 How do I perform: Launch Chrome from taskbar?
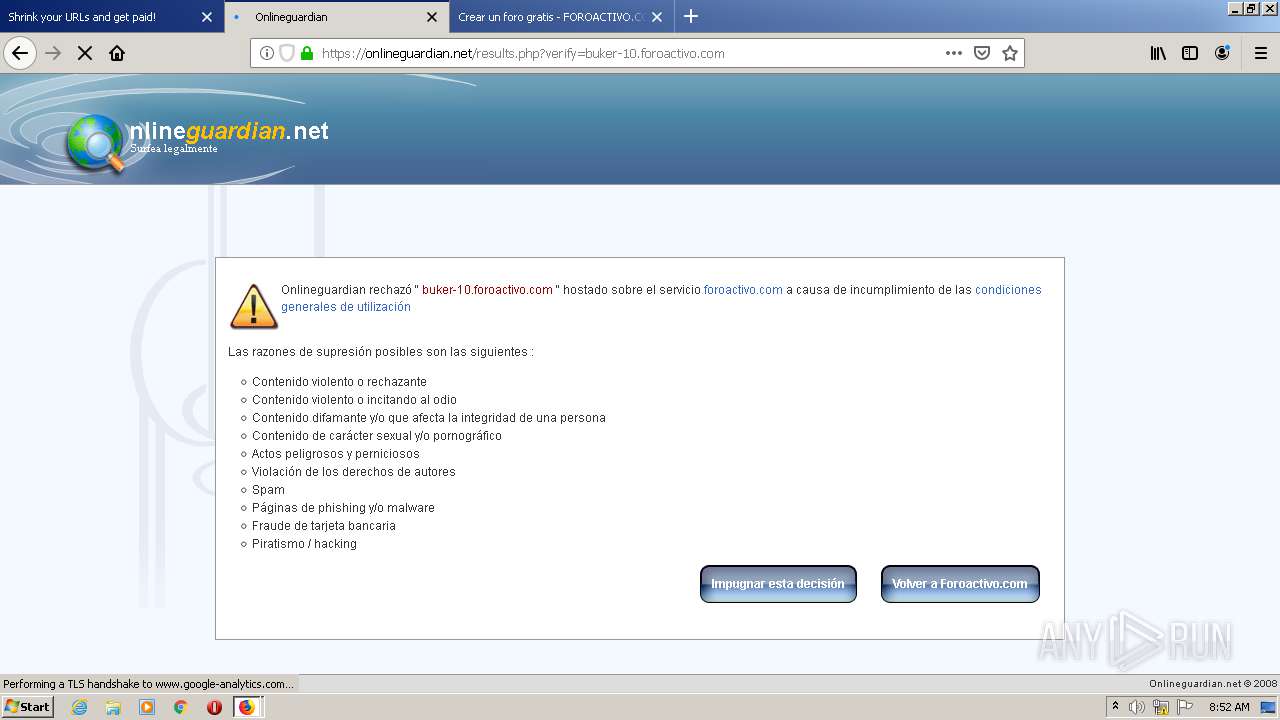click(x=181, y=707)
